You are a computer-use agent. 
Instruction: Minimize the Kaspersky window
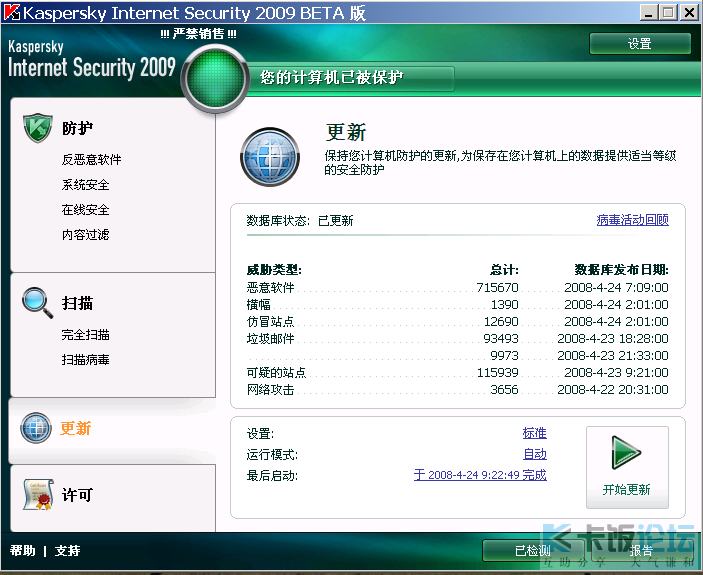point(648,13)
